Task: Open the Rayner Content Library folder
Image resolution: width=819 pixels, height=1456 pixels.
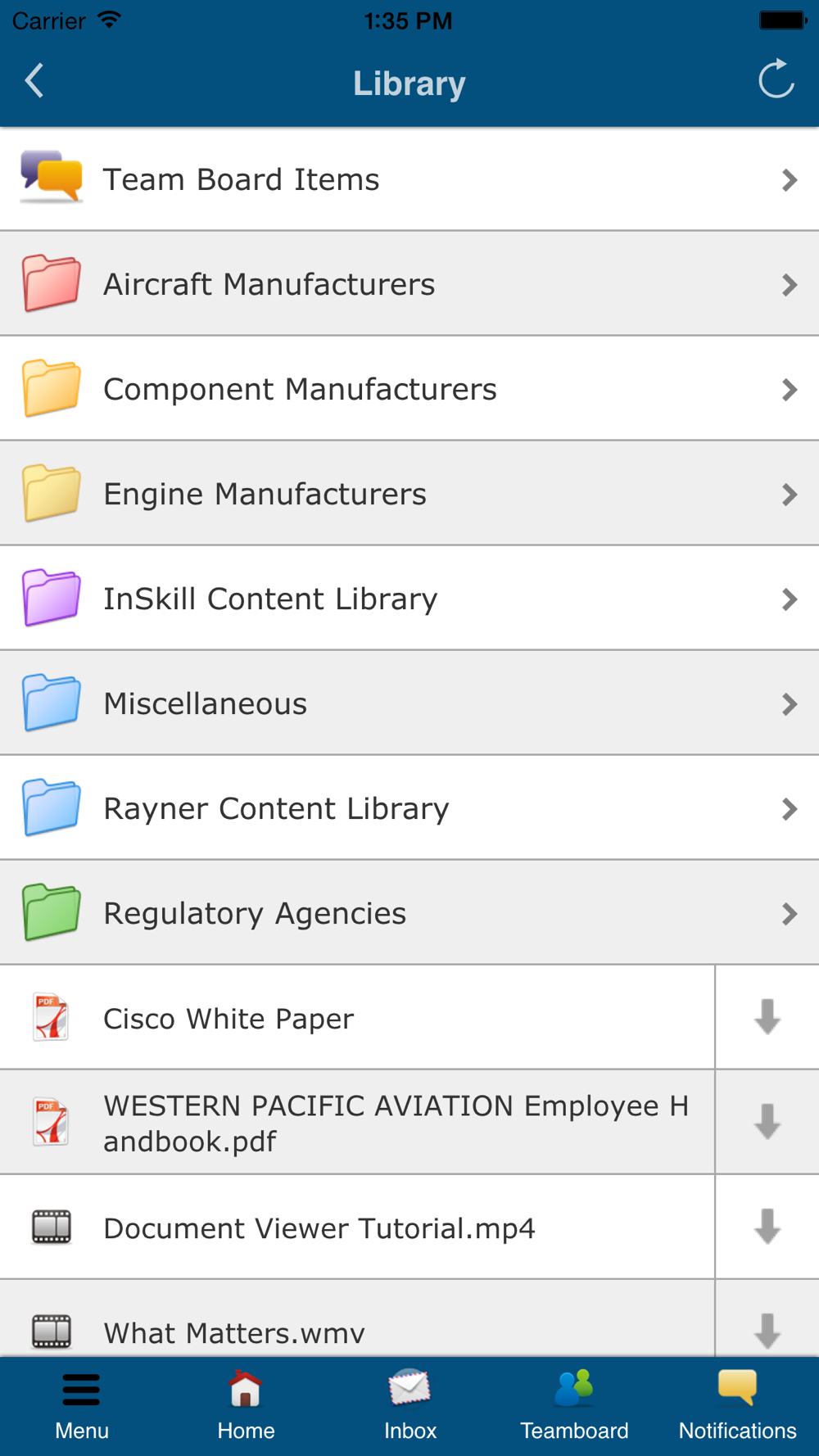Action: tap(409, 808)
